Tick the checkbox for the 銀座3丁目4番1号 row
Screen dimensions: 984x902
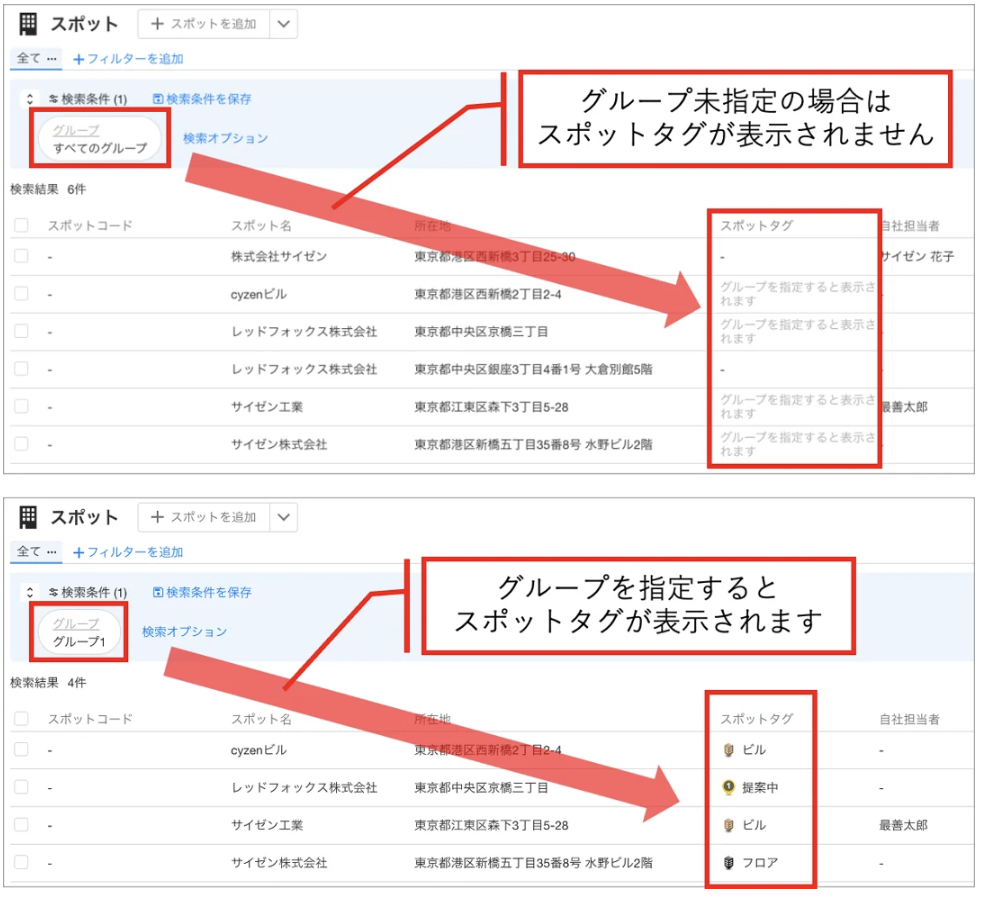click(x=21, y=369)
